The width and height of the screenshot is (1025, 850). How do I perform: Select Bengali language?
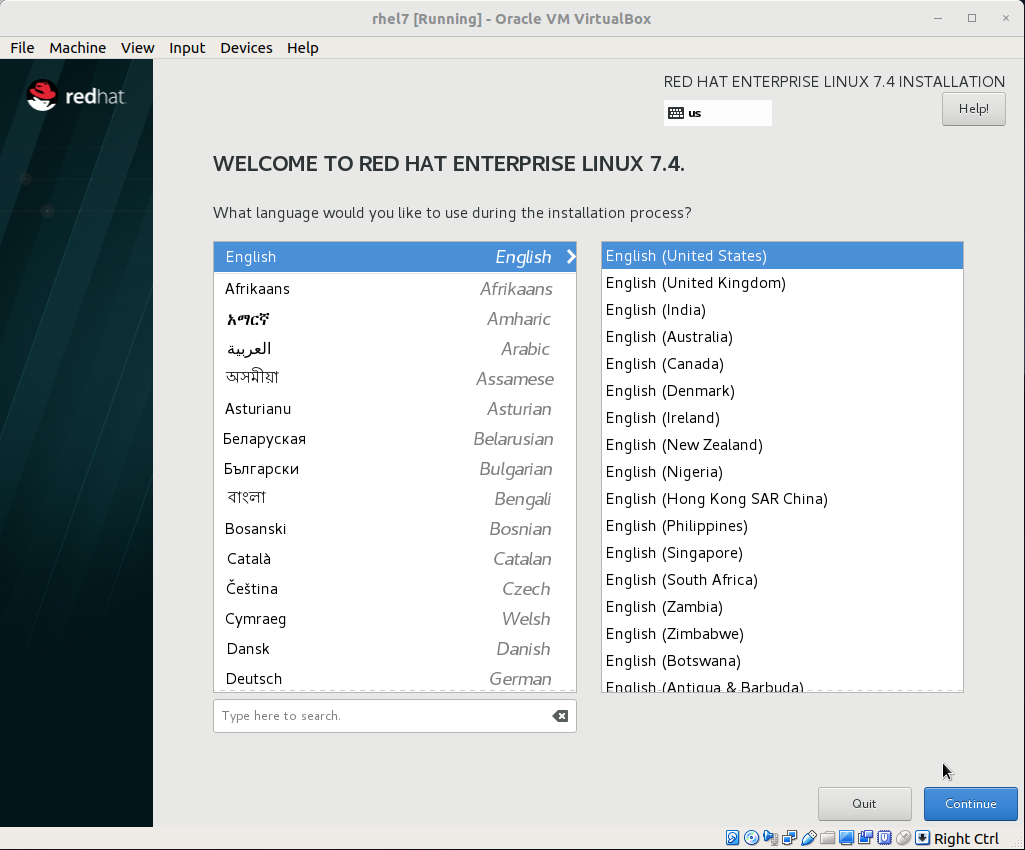[x=395, y=499]
